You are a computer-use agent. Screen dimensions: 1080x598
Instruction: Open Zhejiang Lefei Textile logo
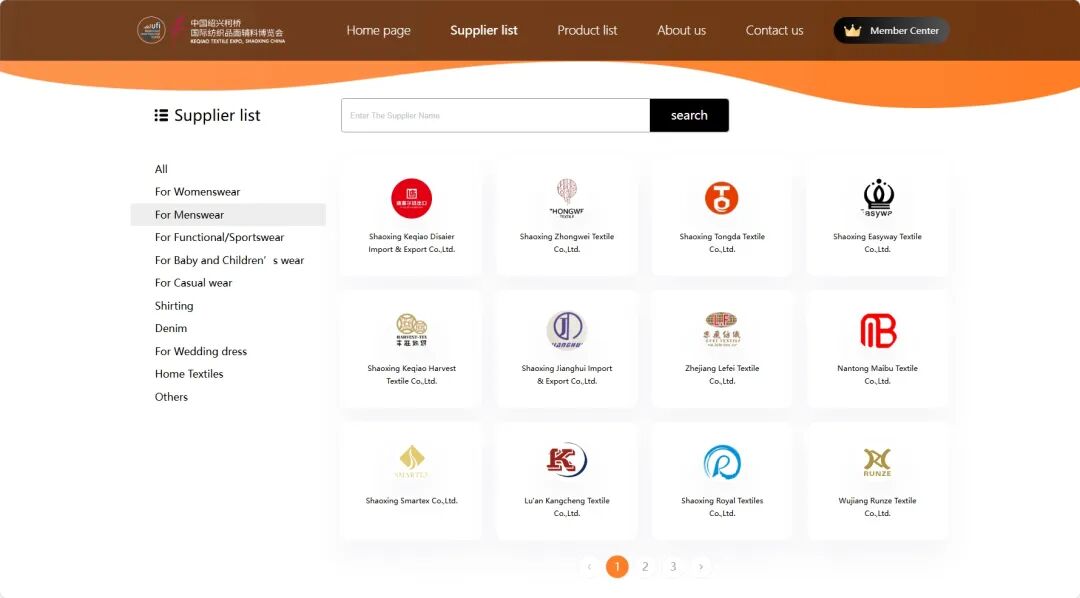pos(721,330)
